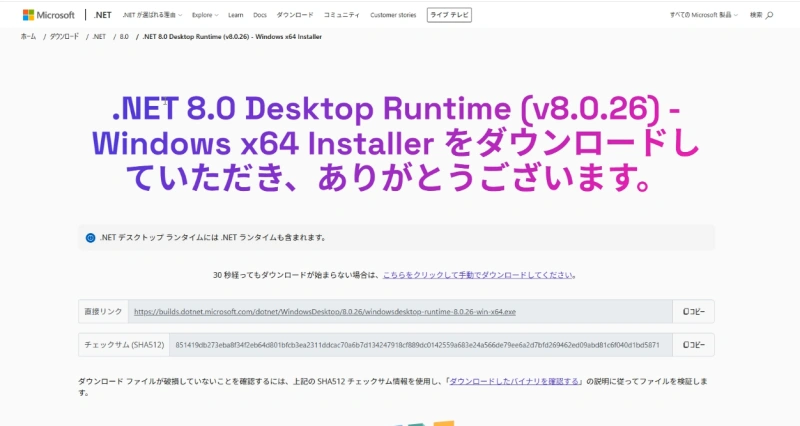800x426 pixels.
Task: Open the Learn menu item
Action: (236, 15)
